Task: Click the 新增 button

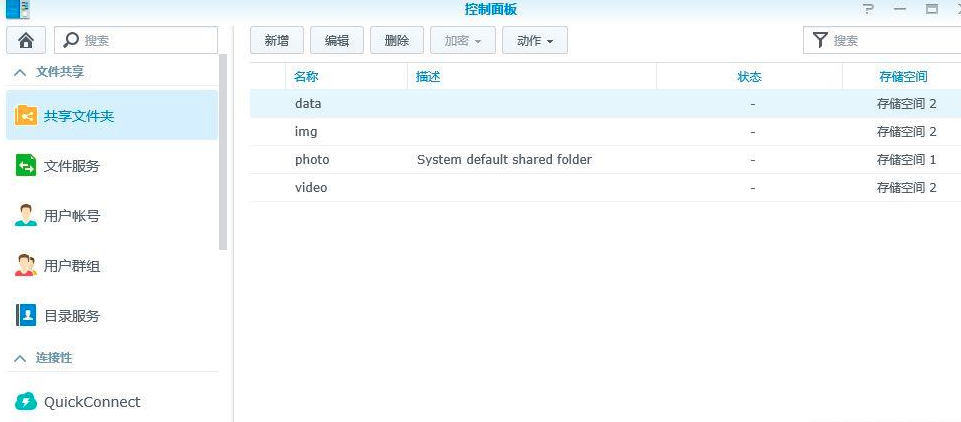Action: tap(276, 40)
